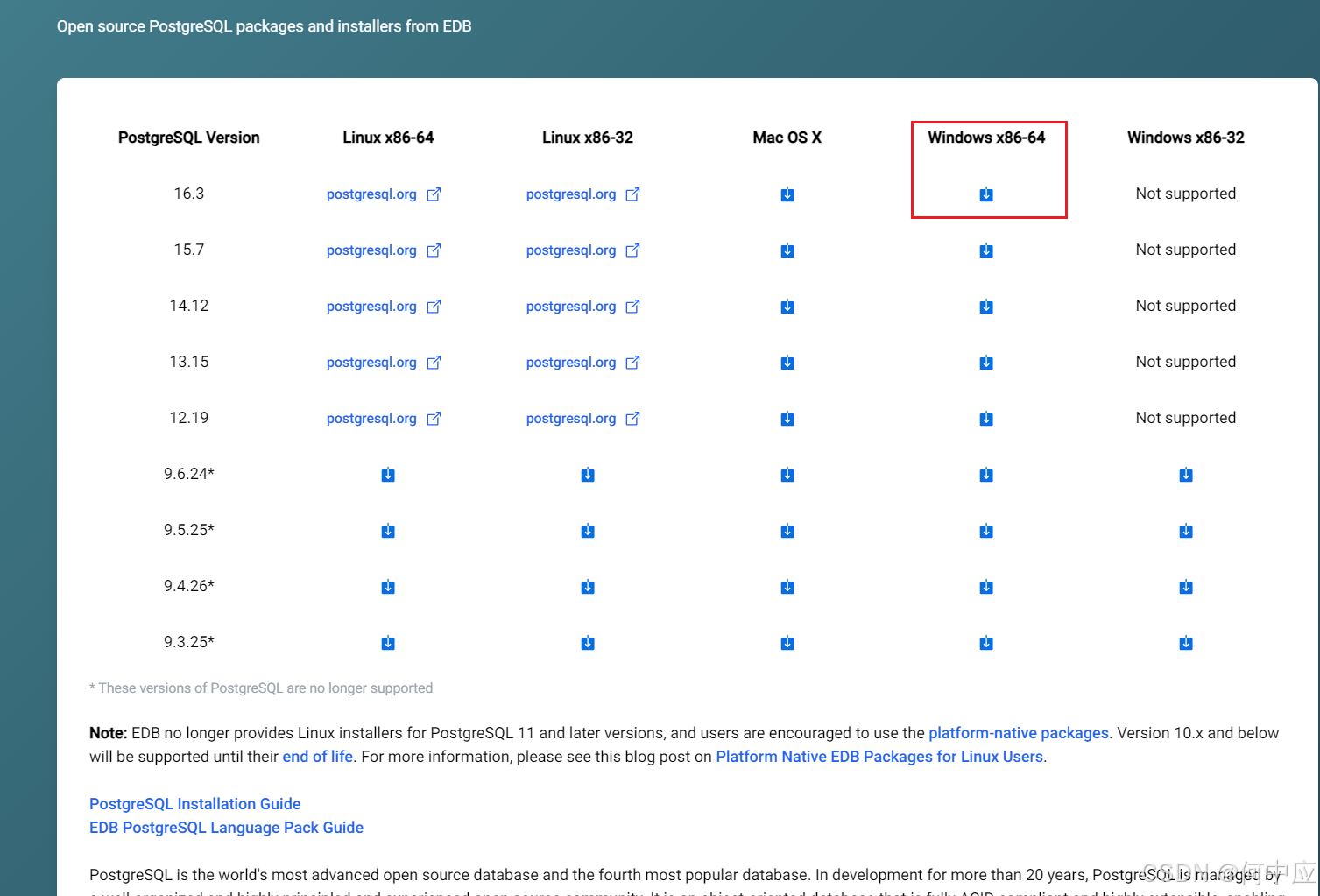
Task: Download PostgreSQL 9.3.25 for Windows x86-32
Action: coord(1186,643)
